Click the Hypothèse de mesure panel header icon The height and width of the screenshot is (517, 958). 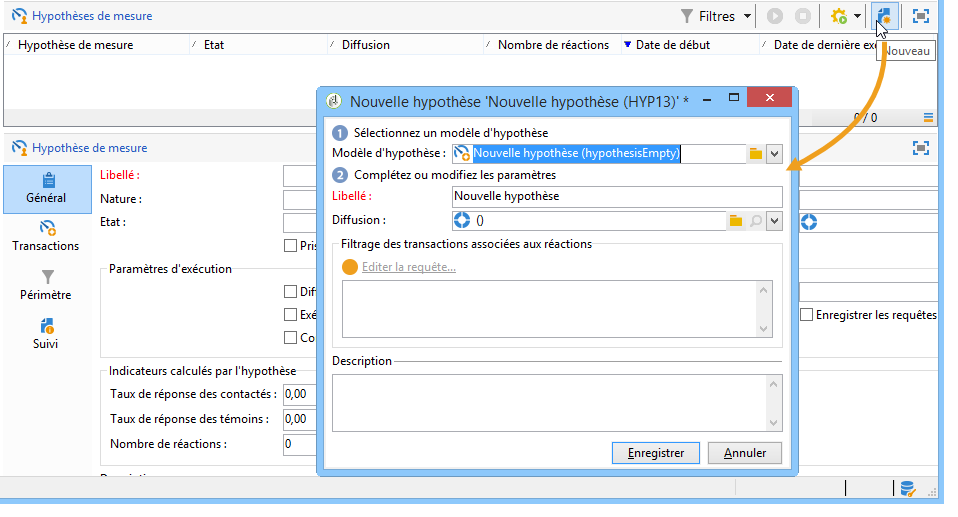tap(20, 148)
